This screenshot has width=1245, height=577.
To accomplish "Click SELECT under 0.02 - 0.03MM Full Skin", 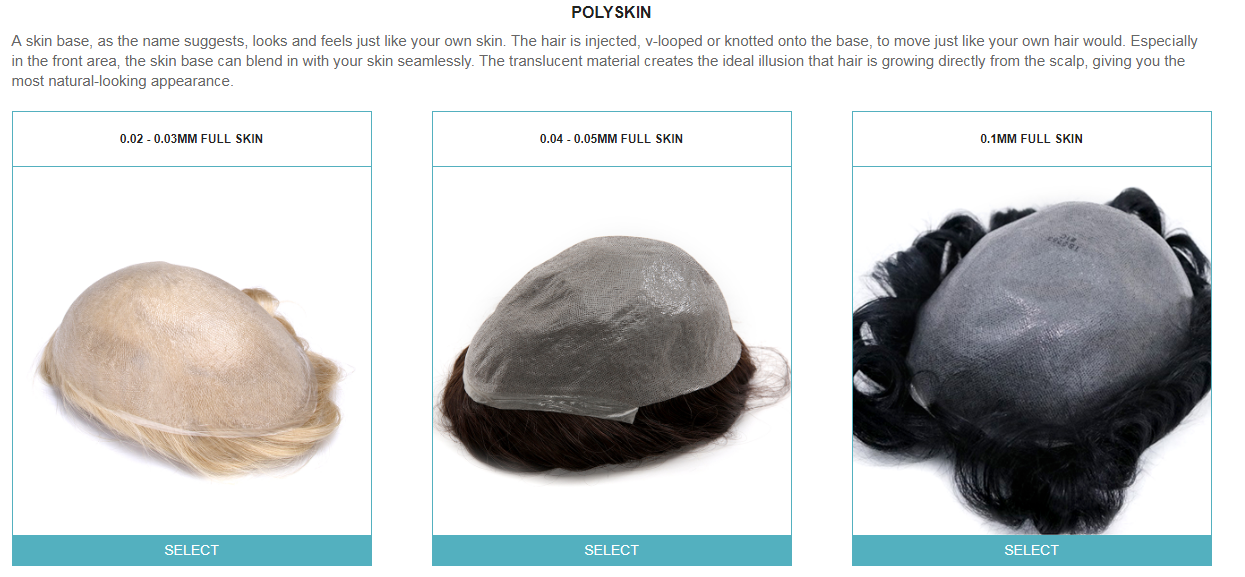I will [x=191, y=550].
